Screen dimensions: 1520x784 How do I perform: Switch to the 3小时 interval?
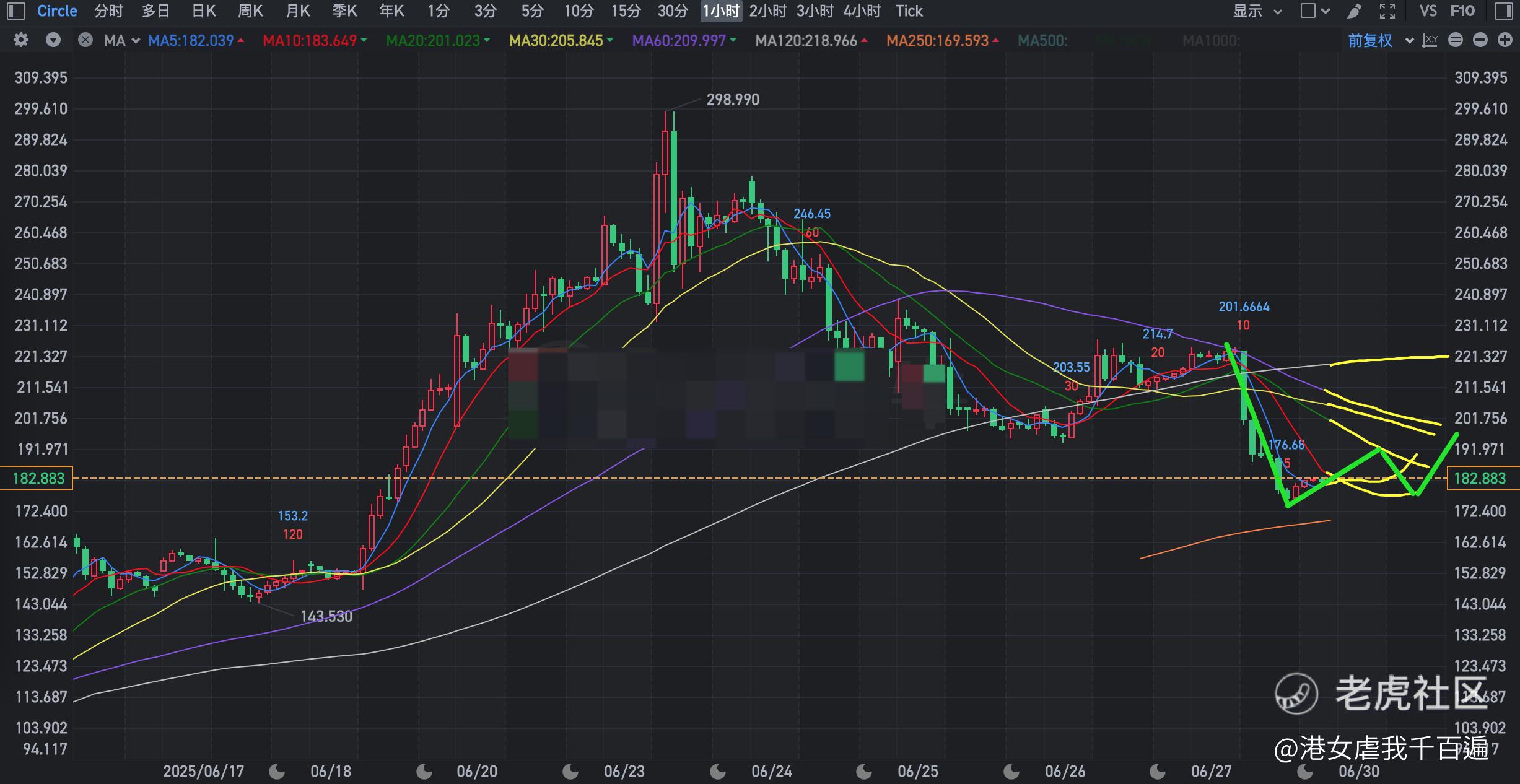tap(815, 11)
